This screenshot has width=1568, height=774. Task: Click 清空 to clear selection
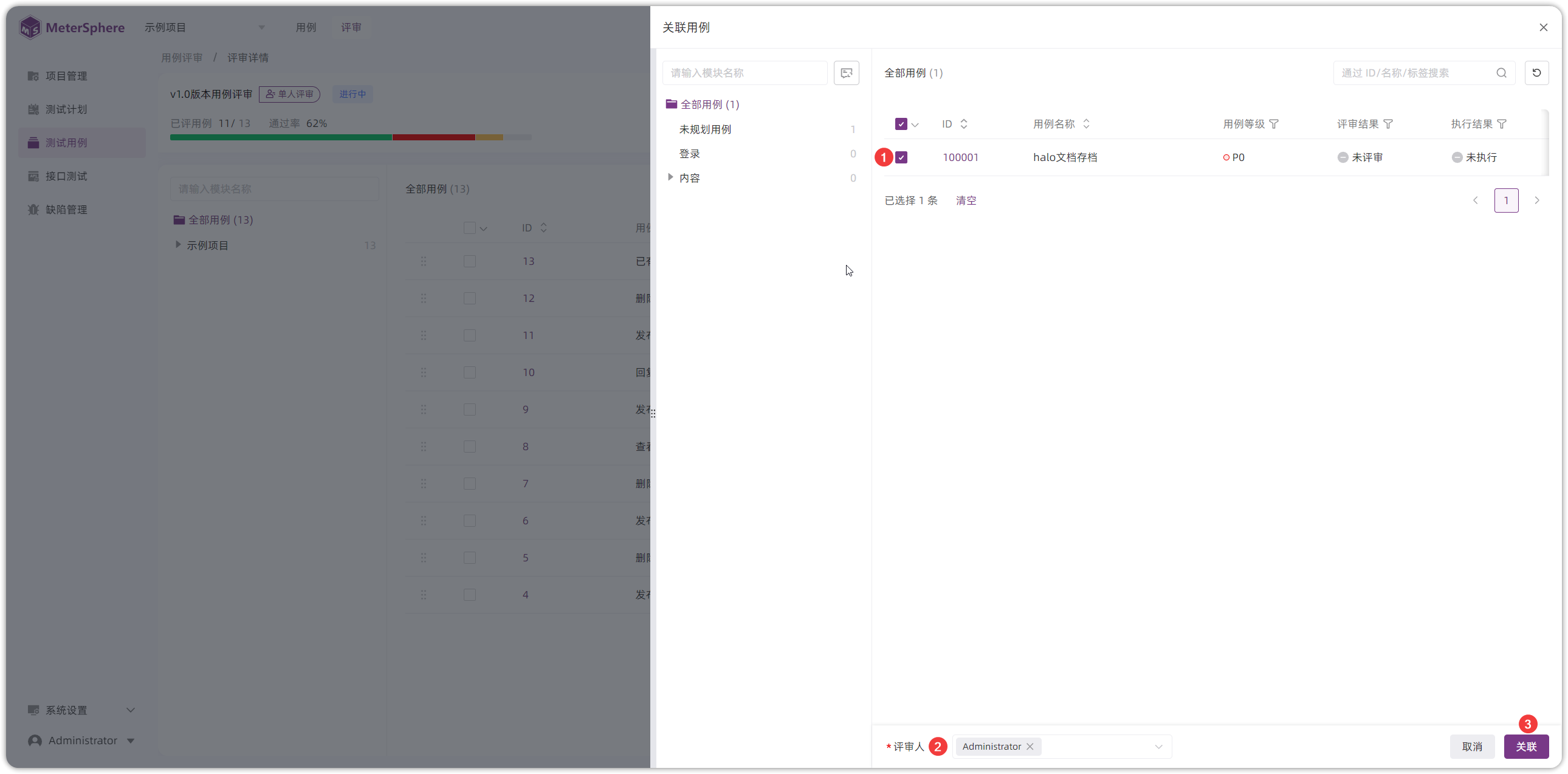tap(966, 200)
